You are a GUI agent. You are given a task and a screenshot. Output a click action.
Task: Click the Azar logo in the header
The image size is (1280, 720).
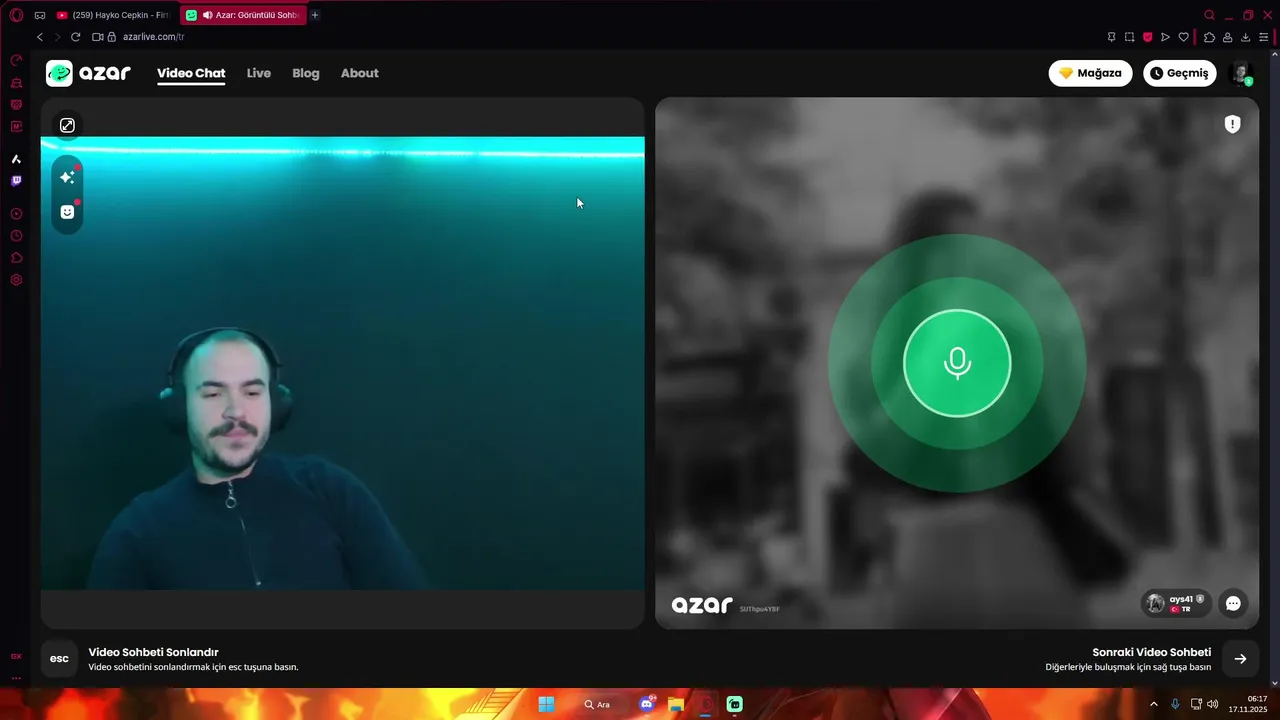point(88,73)
